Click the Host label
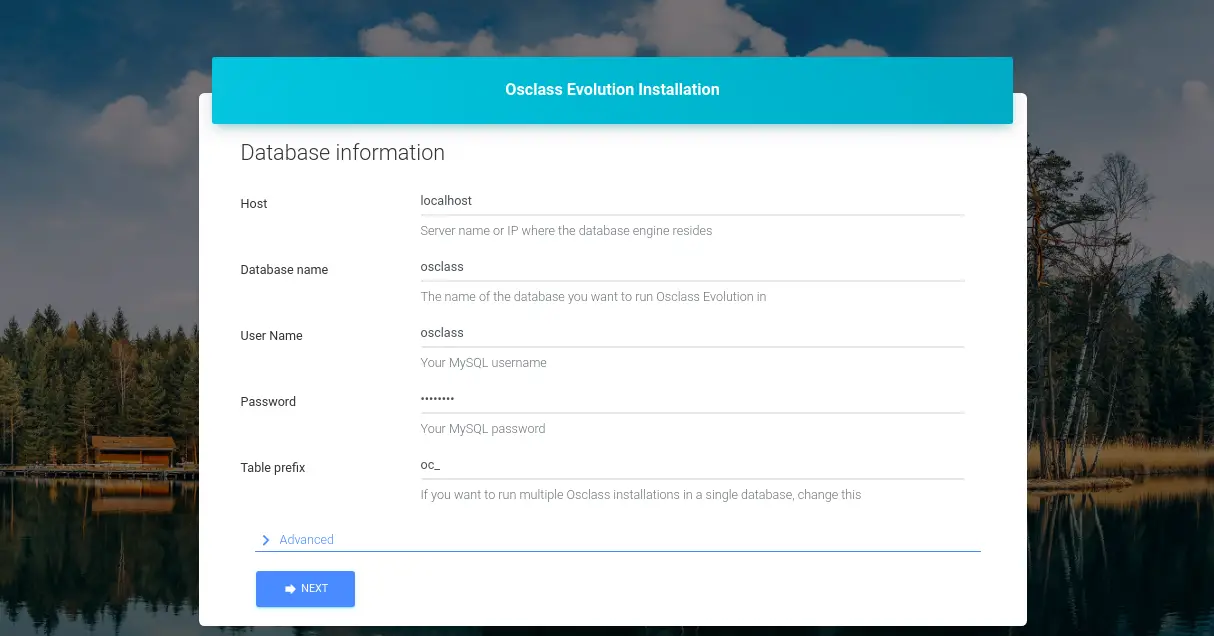 point(254,204)
